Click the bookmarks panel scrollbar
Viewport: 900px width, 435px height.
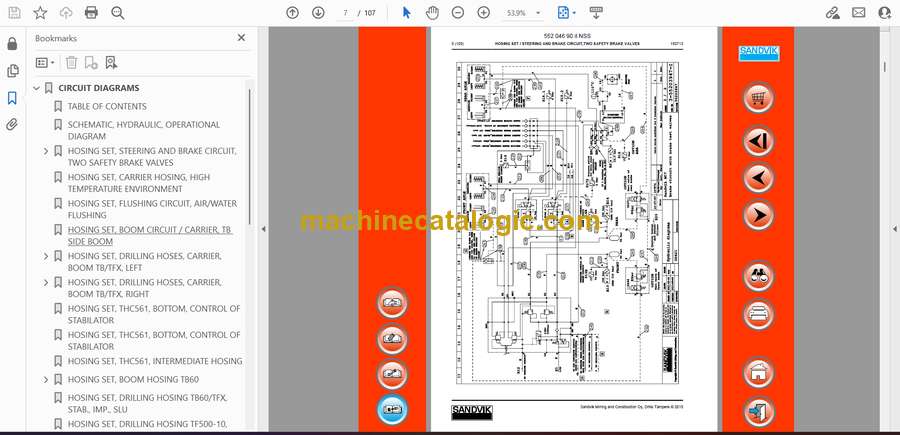click(x=250, y=155)
